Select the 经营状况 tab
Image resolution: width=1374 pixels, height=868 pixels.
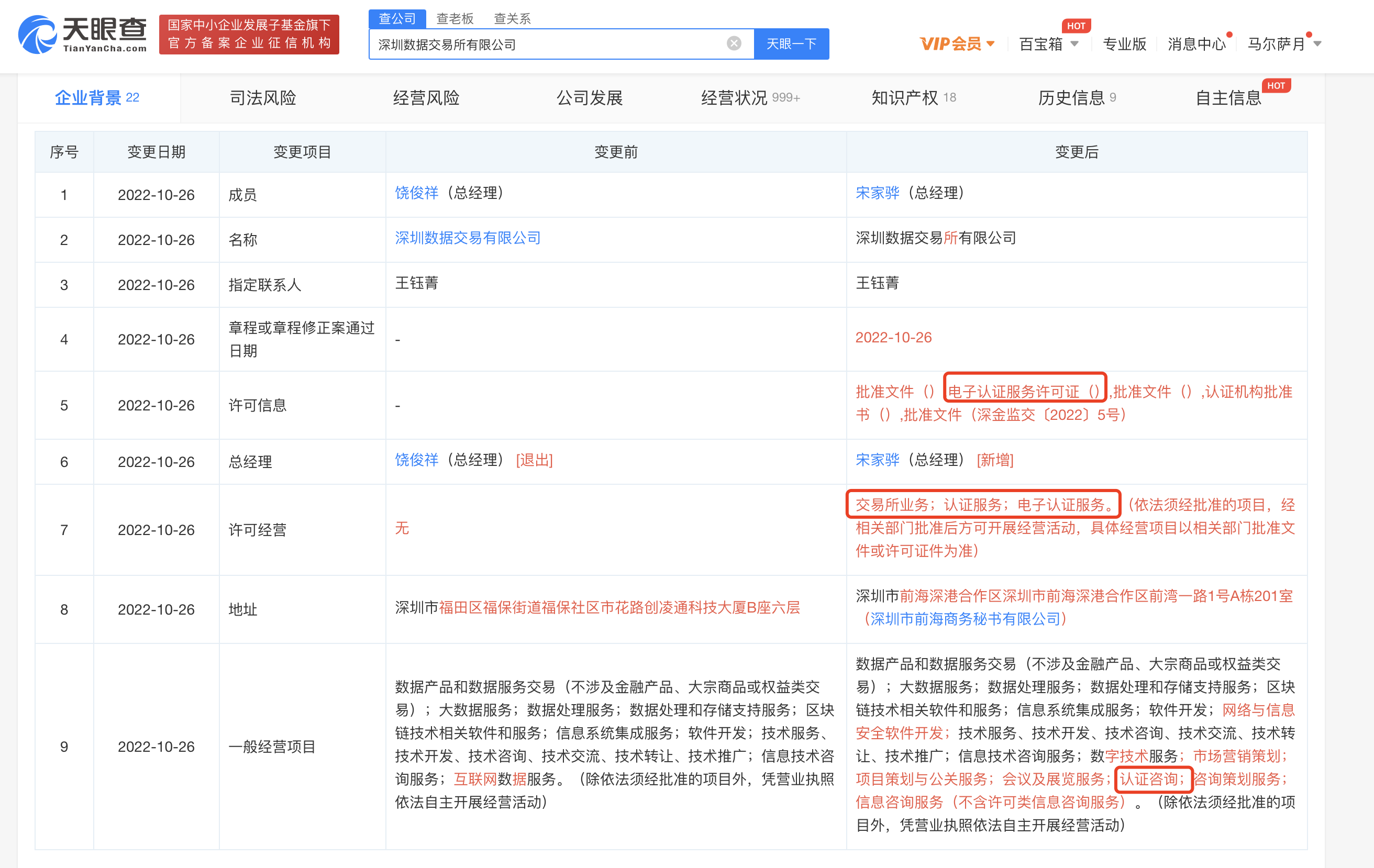click(x=750, y=97)
